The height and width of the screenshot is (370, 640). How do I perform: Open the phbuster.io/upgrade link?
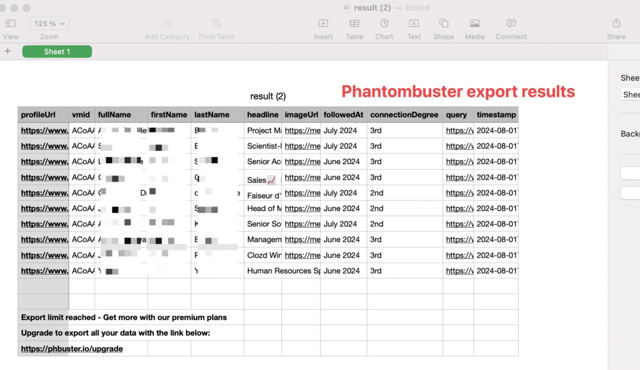(x=72, y=349)
